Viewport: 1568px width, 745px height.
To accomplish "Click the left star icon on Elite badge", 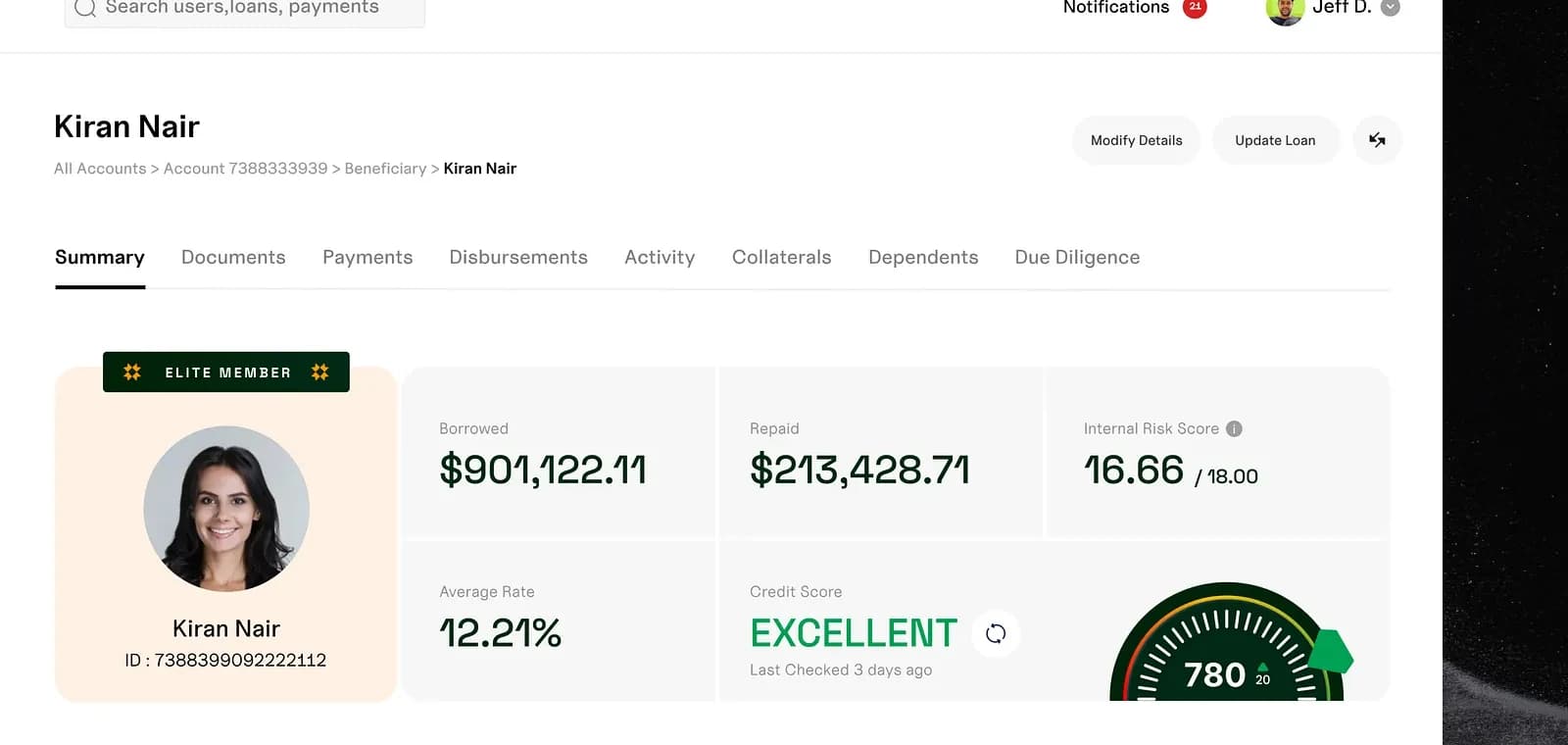I will [132, 372].
